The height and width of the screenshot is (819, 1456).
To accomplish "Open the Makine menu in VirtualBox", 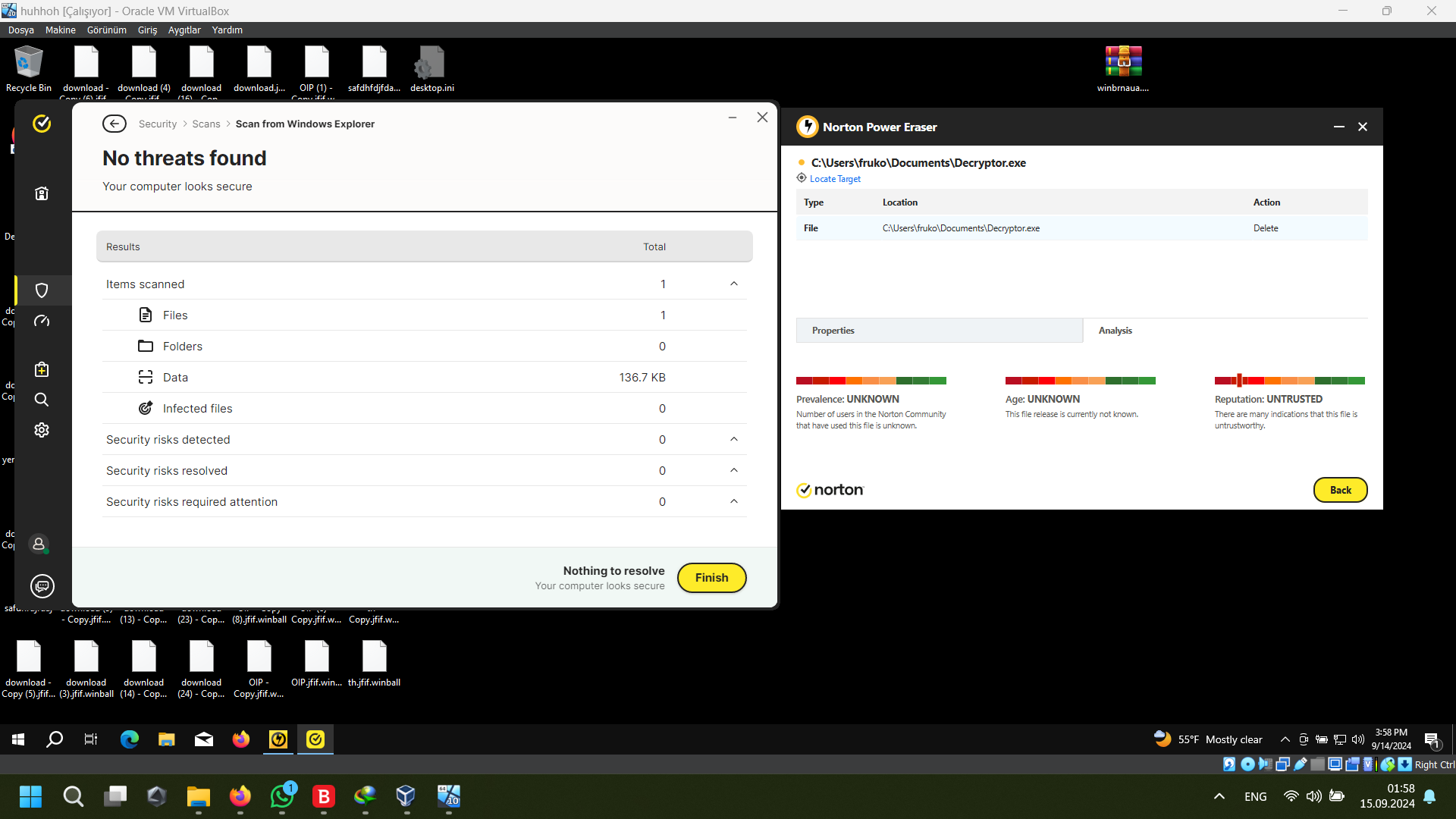I will [61, 30].
